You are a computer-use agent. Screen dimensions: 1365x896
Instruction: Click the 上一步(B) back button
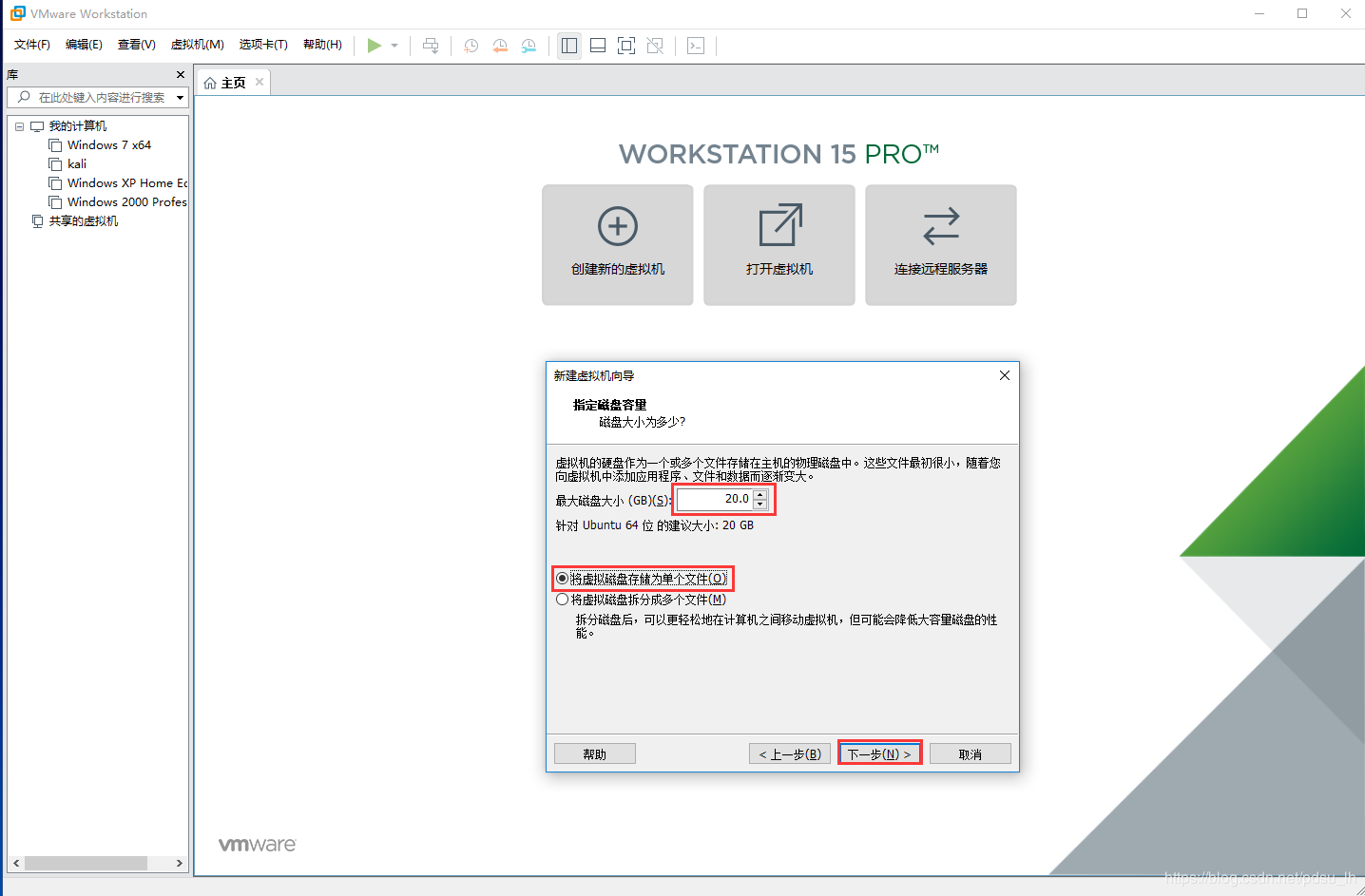tap(790, 754)
